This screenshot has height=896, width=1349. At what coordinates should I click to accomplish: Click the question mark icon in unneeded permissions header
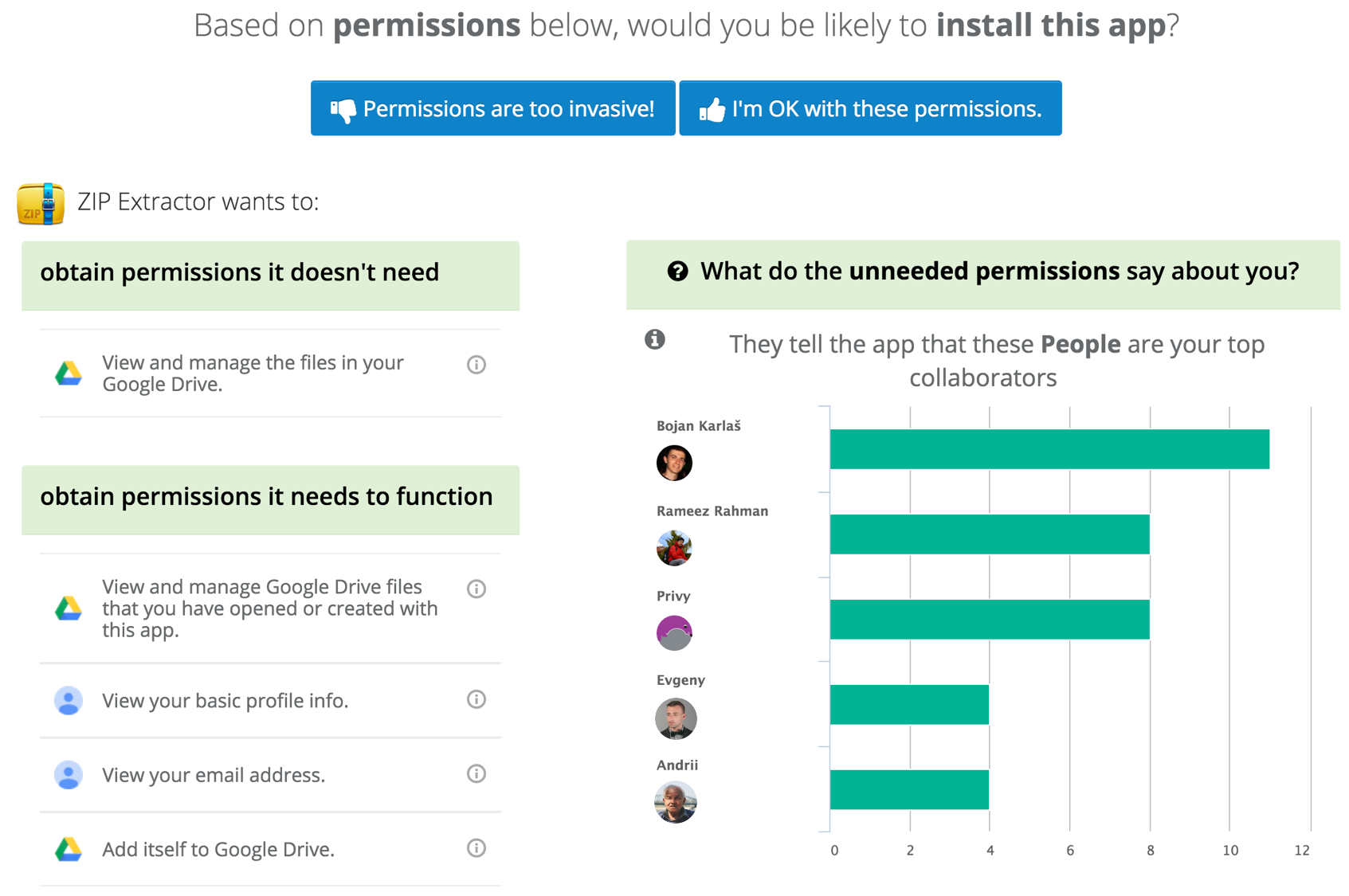(x=677, y=272)
